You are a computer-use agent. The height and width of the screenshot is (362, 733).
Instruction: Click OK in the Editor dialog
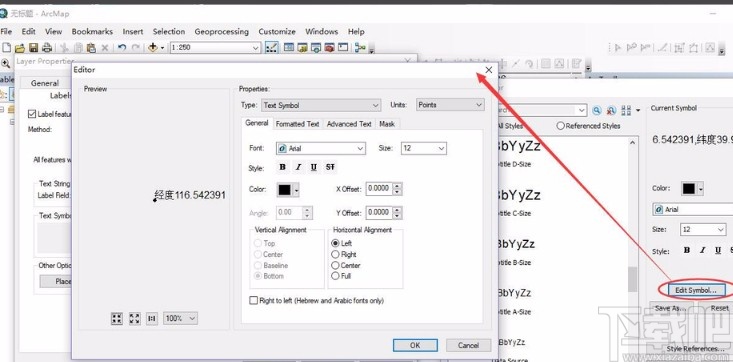coord(415,345)
